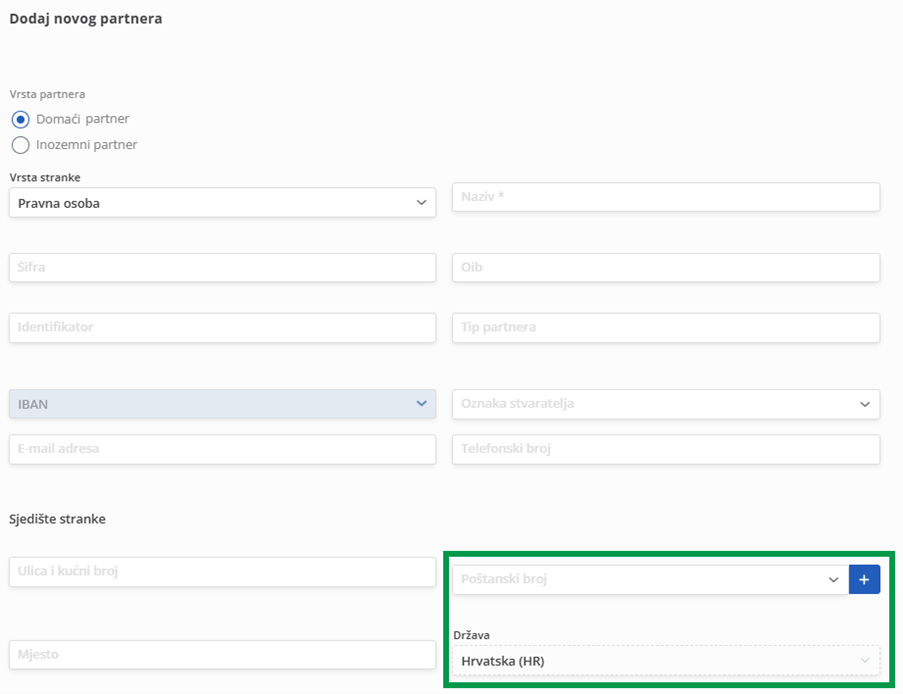
Task: Open the Vrsta stranke dropdown
Action: pos(222,203)
